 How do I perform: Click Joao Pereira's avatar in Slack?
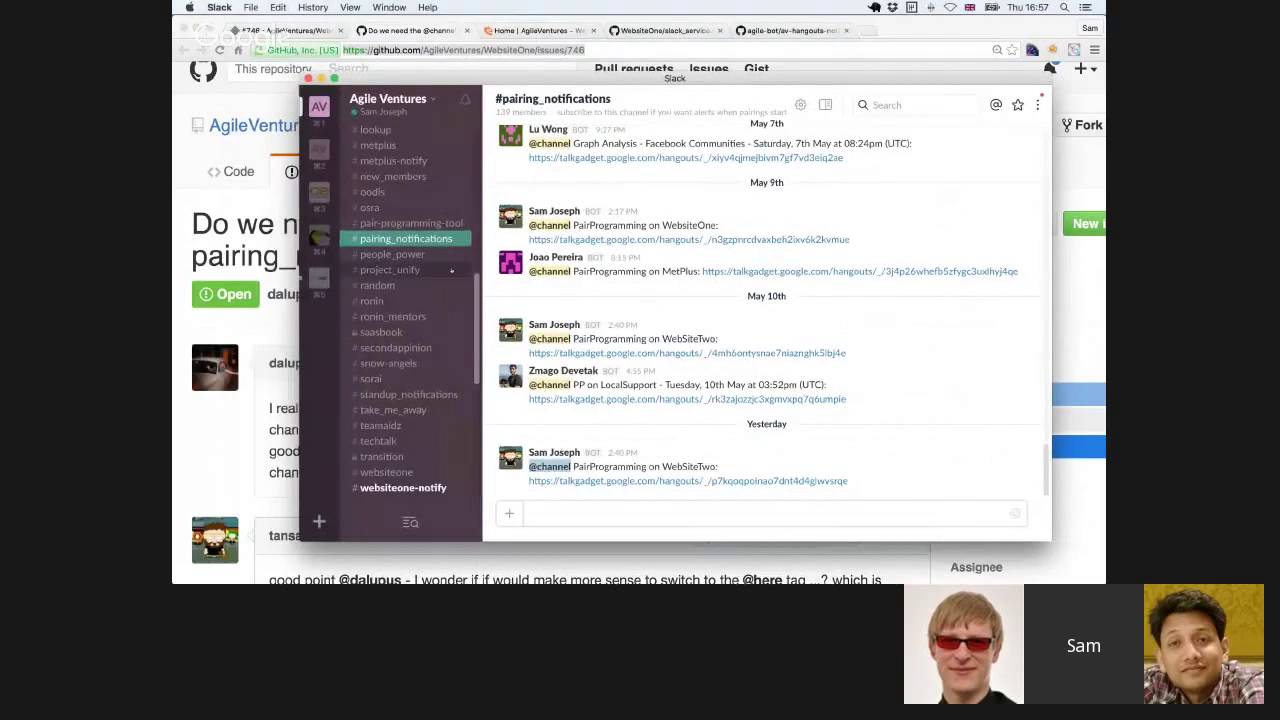pyautogui.click(x=511, y=263)
